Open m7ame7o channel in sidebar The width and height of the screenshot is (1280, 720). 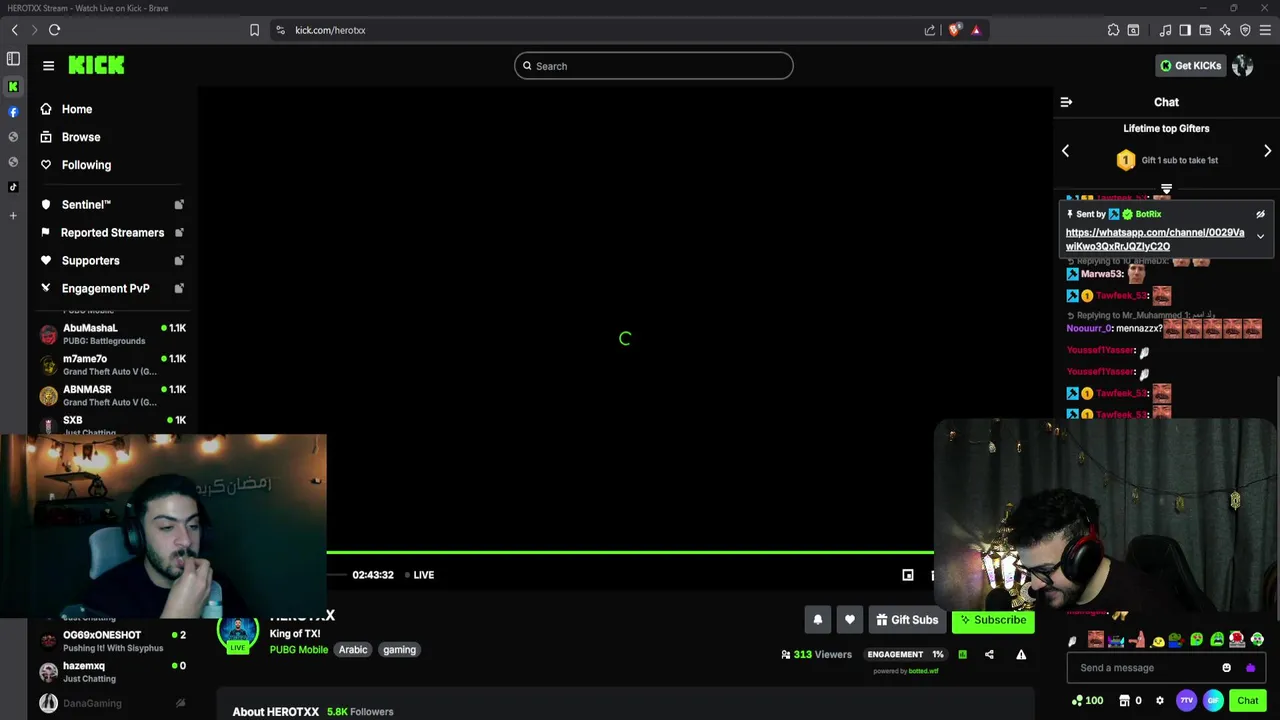tap(112, 365)
